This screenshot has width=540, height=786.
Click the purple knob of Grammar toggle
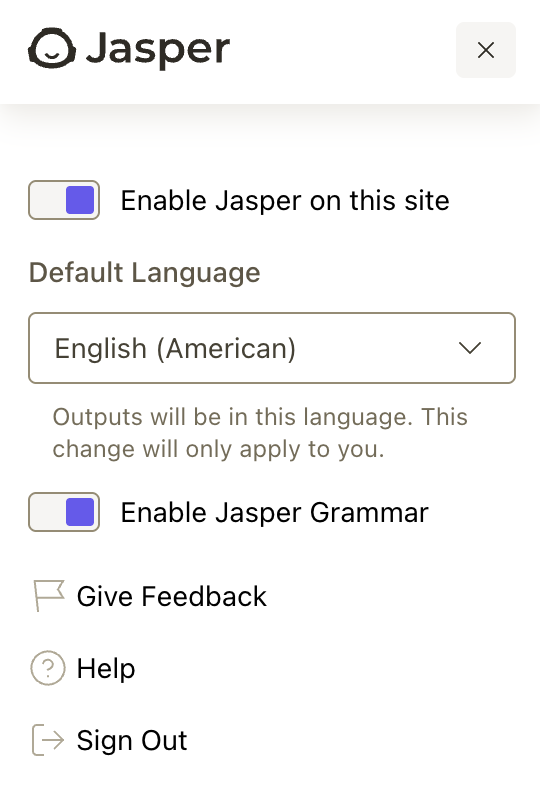pos(80,512)
